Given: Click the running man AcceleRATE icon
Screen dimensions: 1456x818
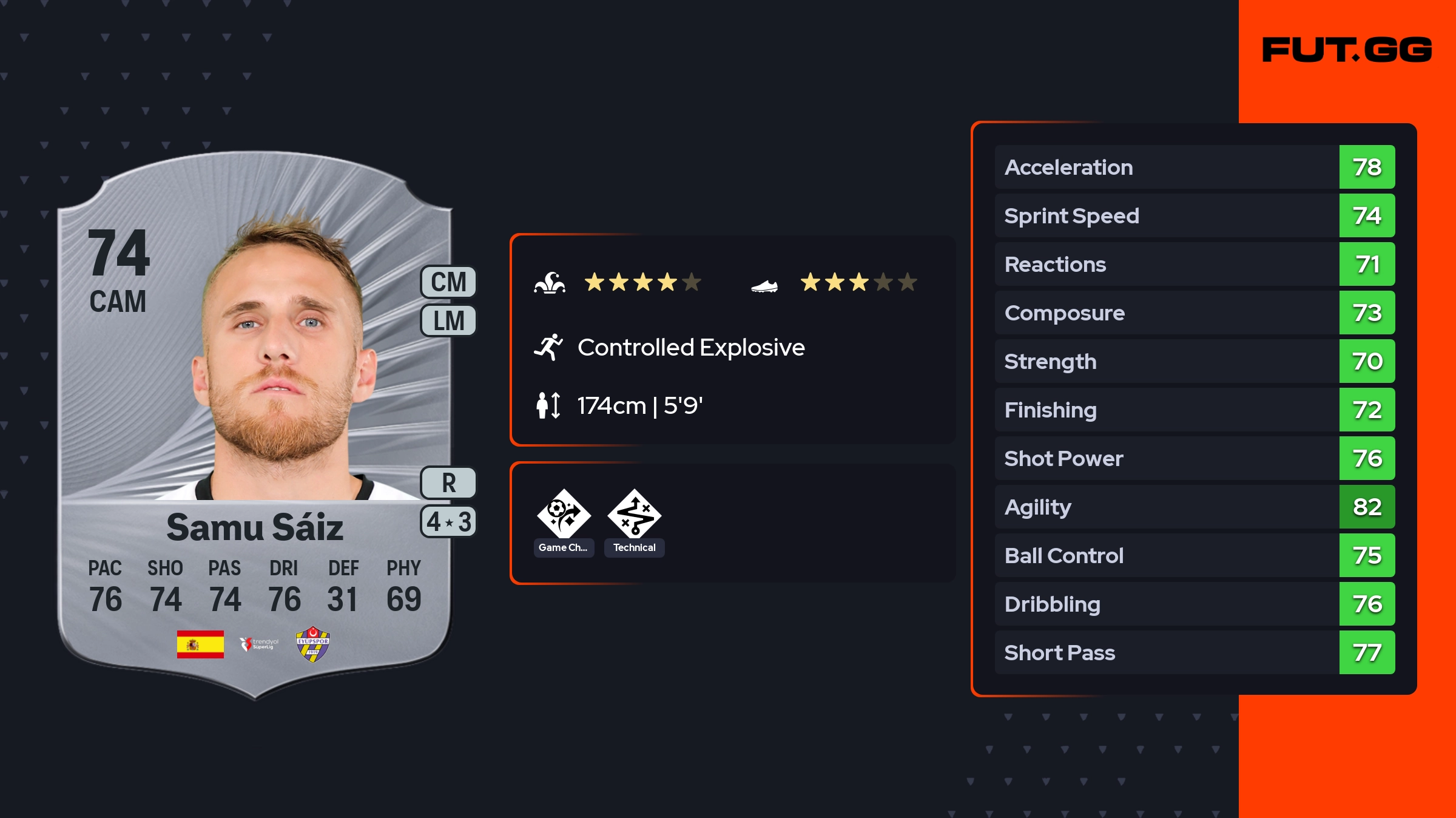Looking at the screenshot, I should pos(548,347).
